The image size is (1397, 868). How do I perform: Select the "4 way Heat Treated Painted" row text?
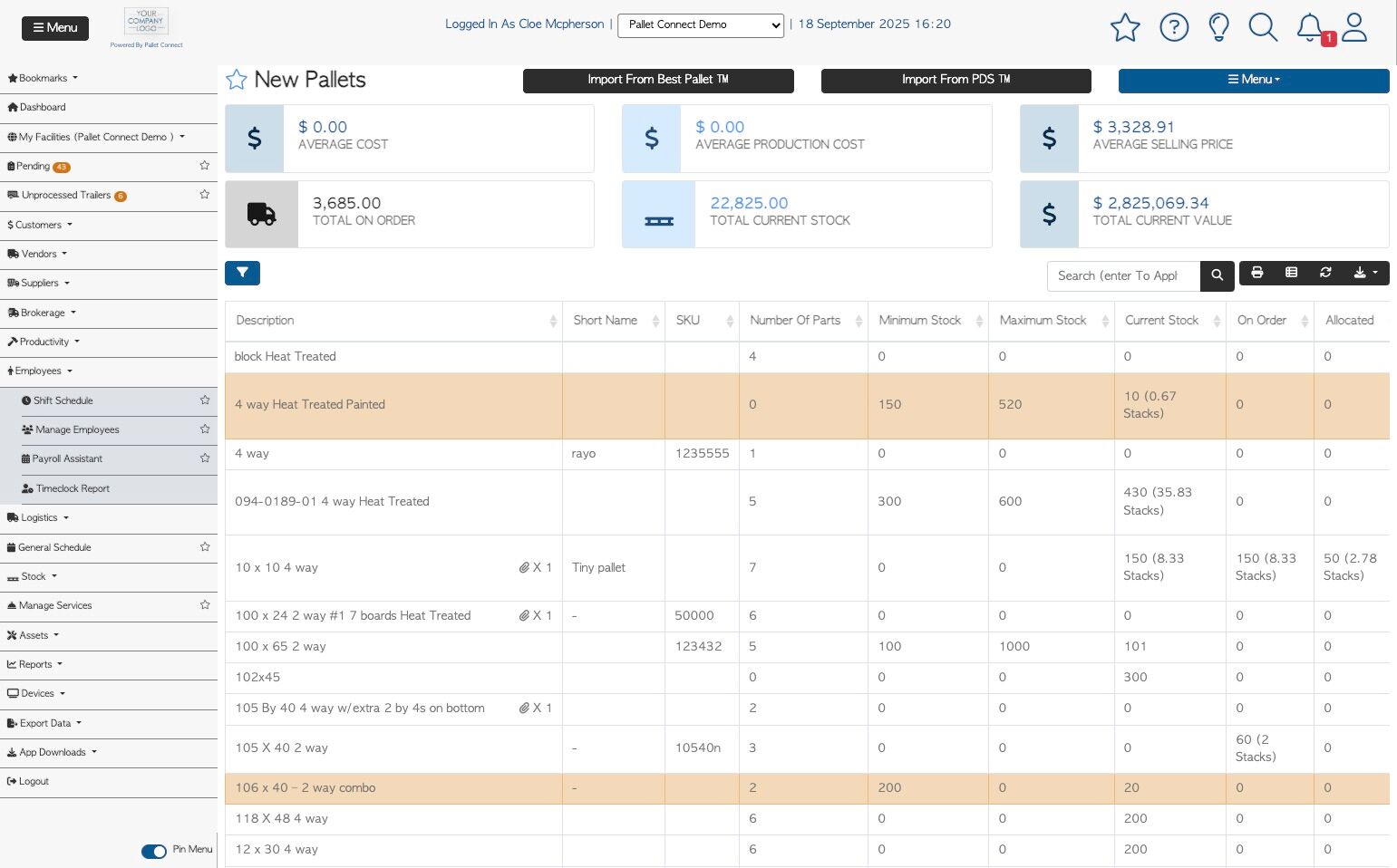[310, 405]
